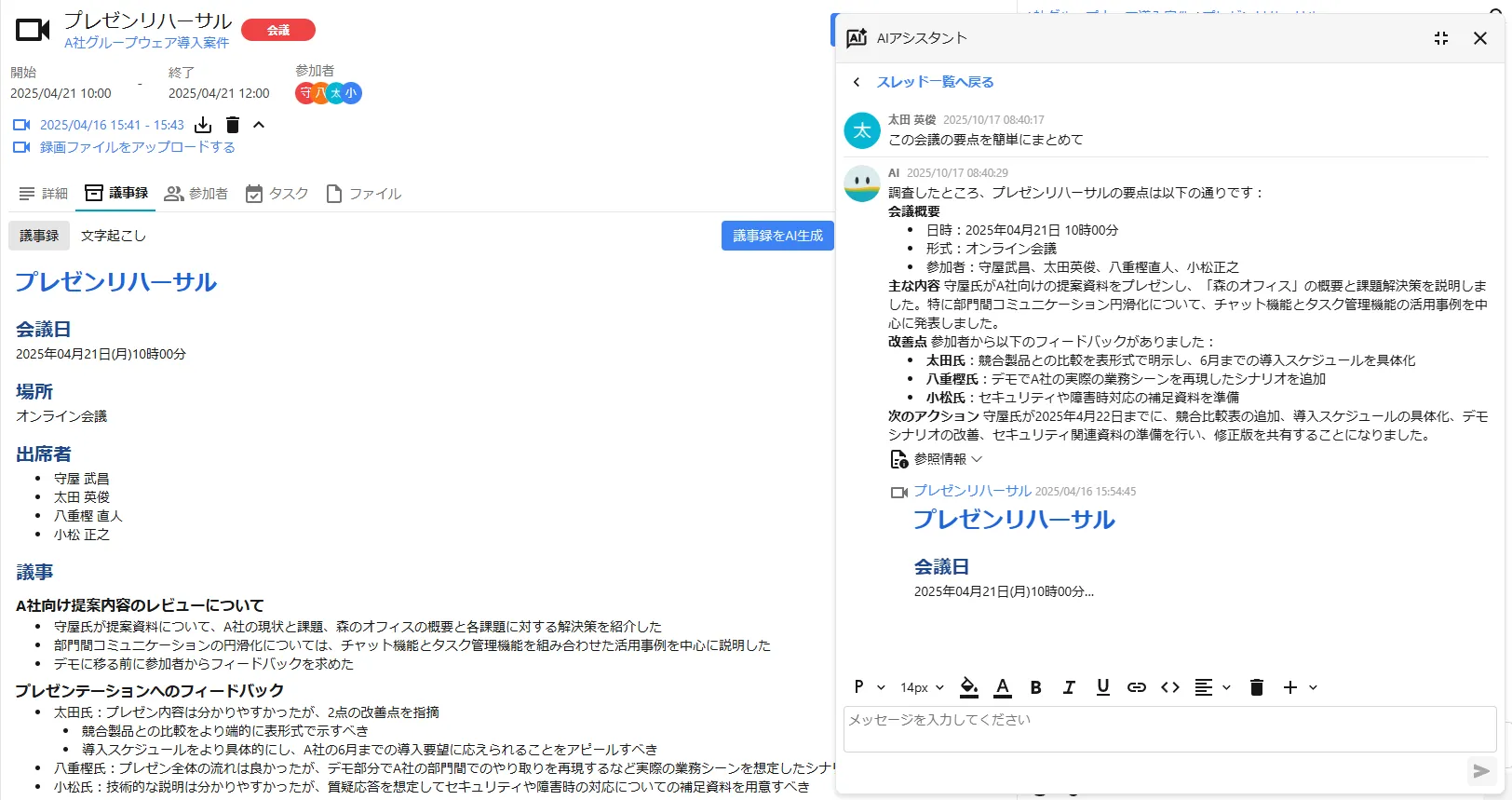The height and width of the screenshot is (800, 1512).
Task: Click the 会議日 heading in minutes
Action: [x=43, y=329]
